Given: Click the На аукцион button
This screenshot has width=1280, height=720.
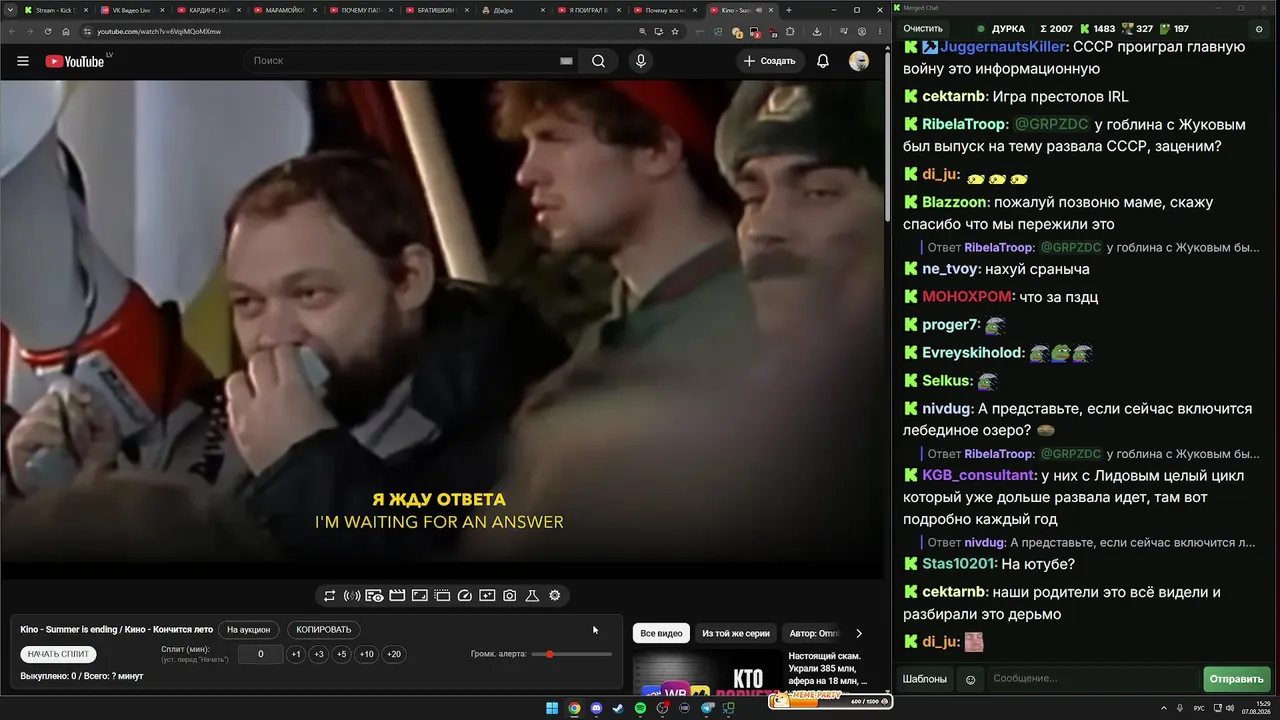Looking at the screenshot, I should click(248, 630).
